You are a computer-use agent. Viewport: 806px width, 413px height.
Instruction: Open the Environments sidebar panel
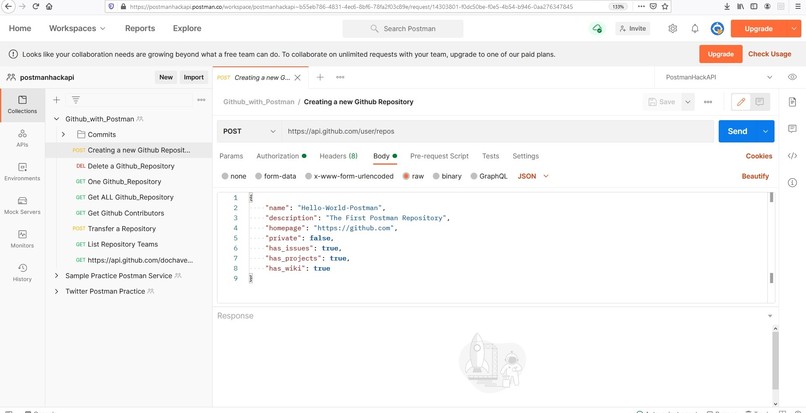22,172
